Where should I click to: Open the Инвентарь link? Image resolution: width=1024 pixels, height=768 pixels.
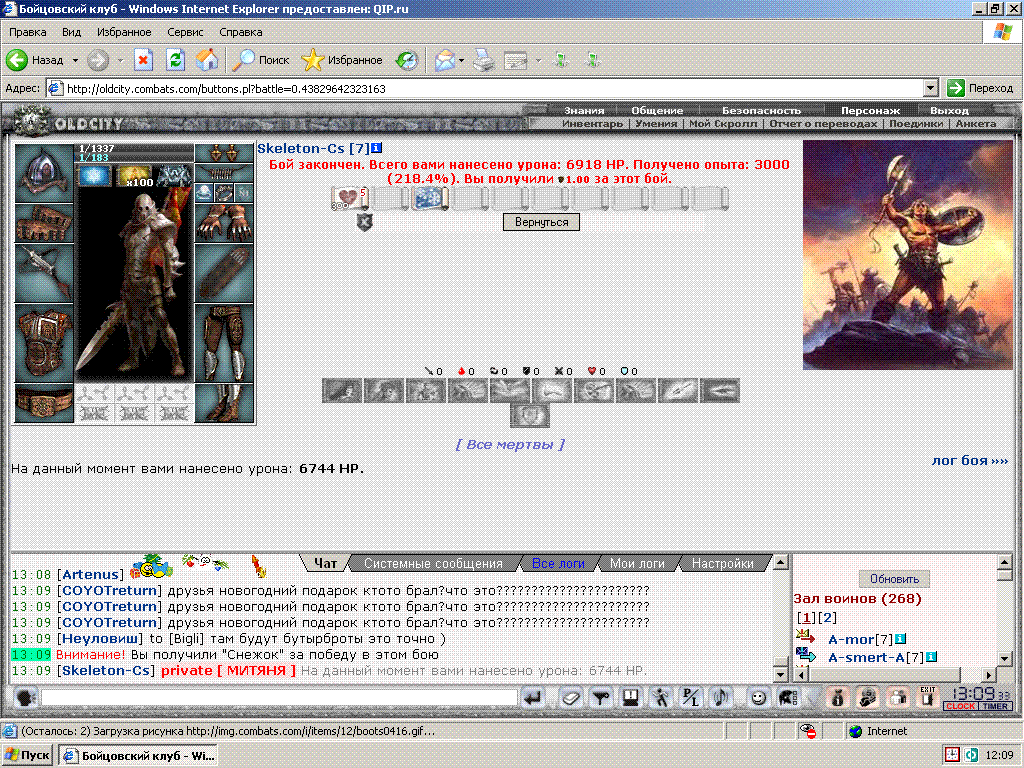(x=592, y=123)
